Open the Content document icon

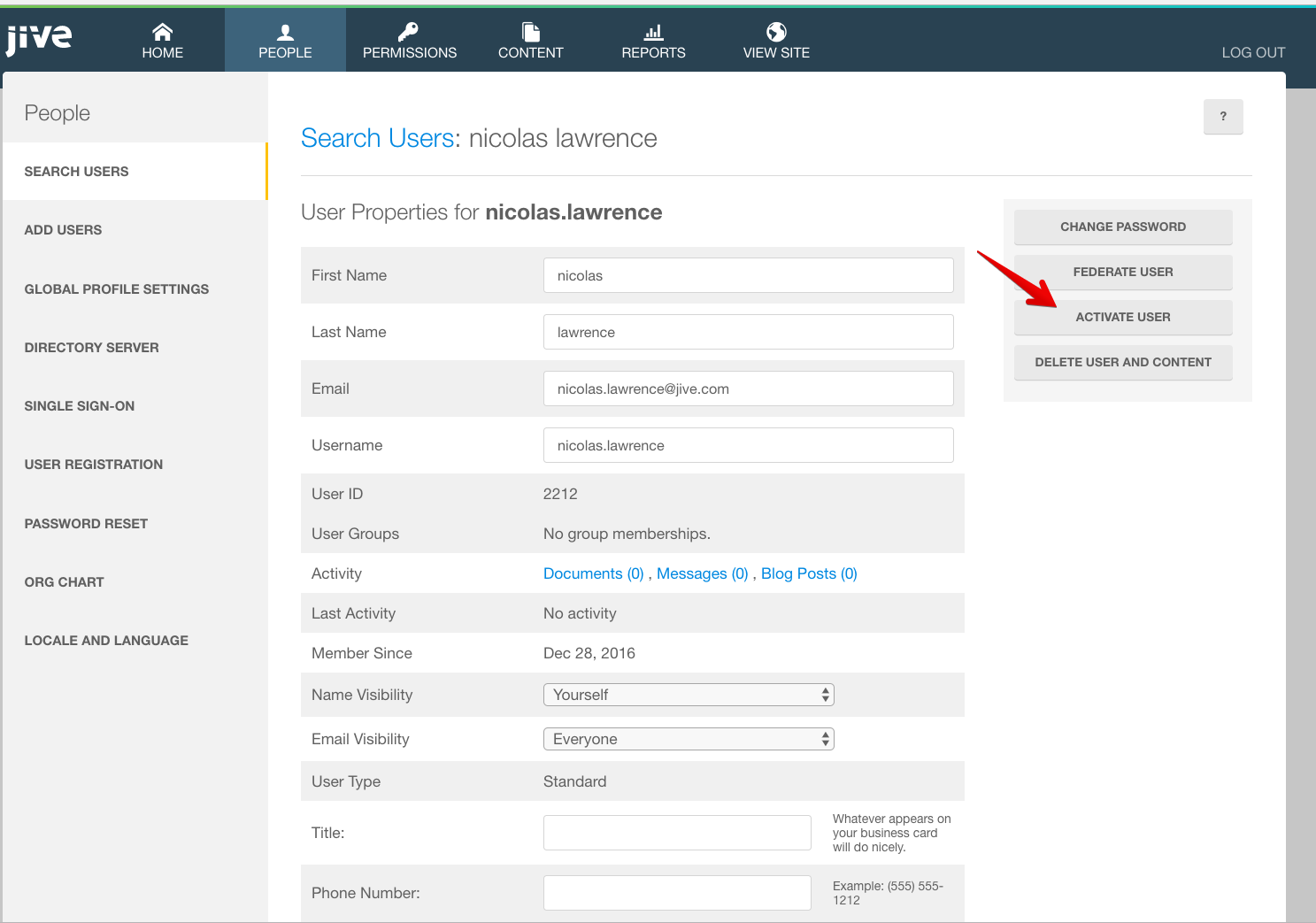pos(530,33)
